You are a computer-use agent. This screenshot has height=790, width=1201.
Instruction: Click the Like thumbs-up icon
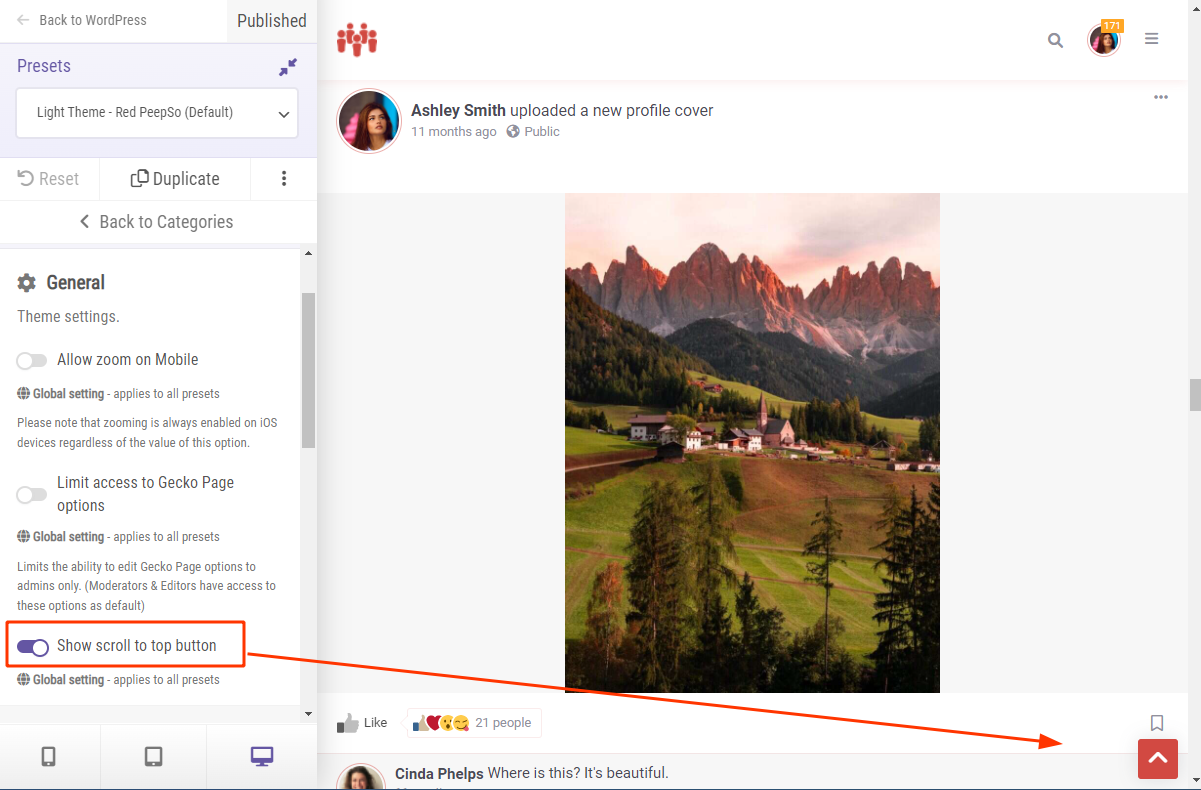(347, 723)
